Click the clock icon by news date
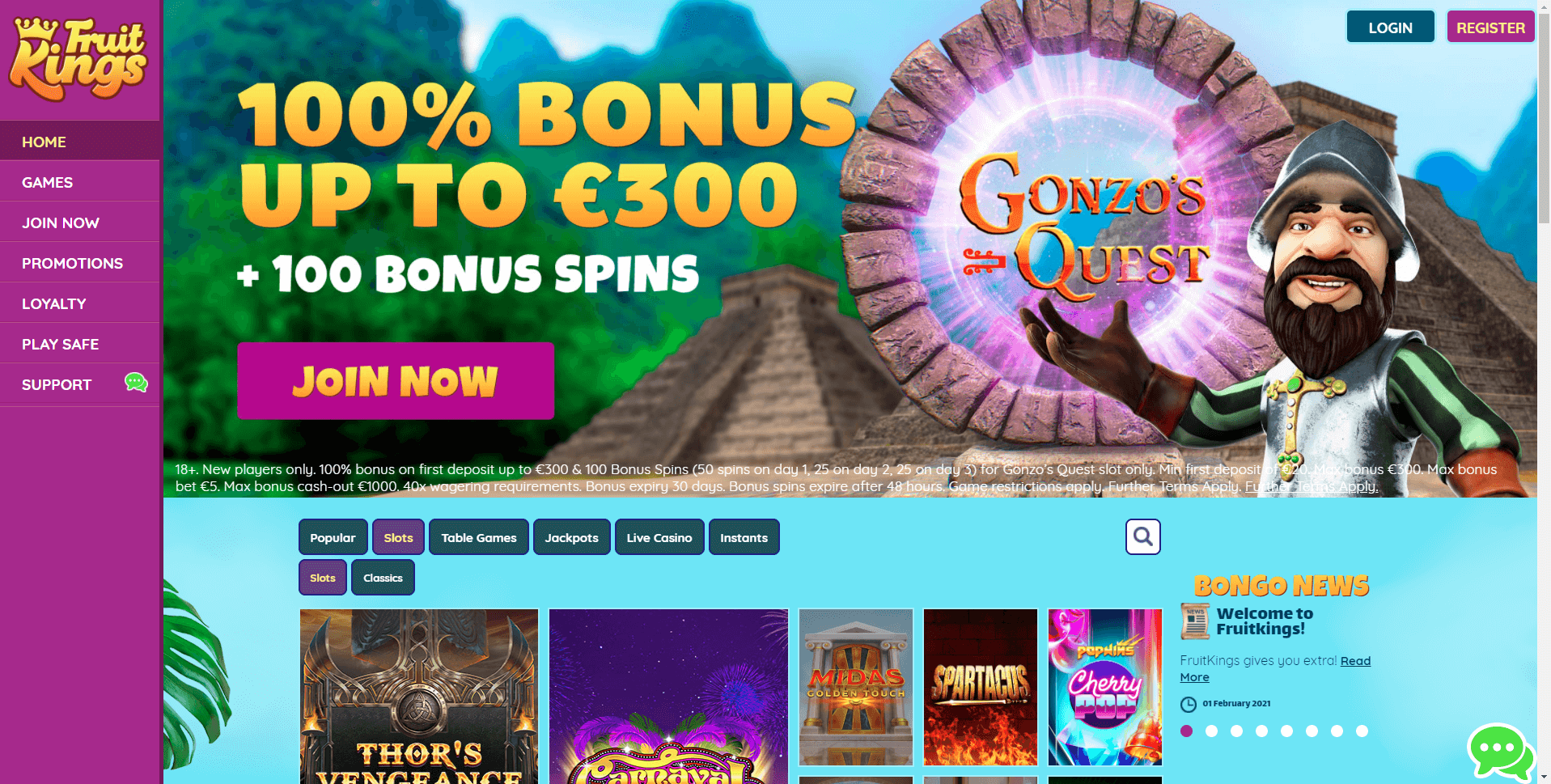Screen dimensions: 1551x784 pyautogui.click(x=1188, y=704)
